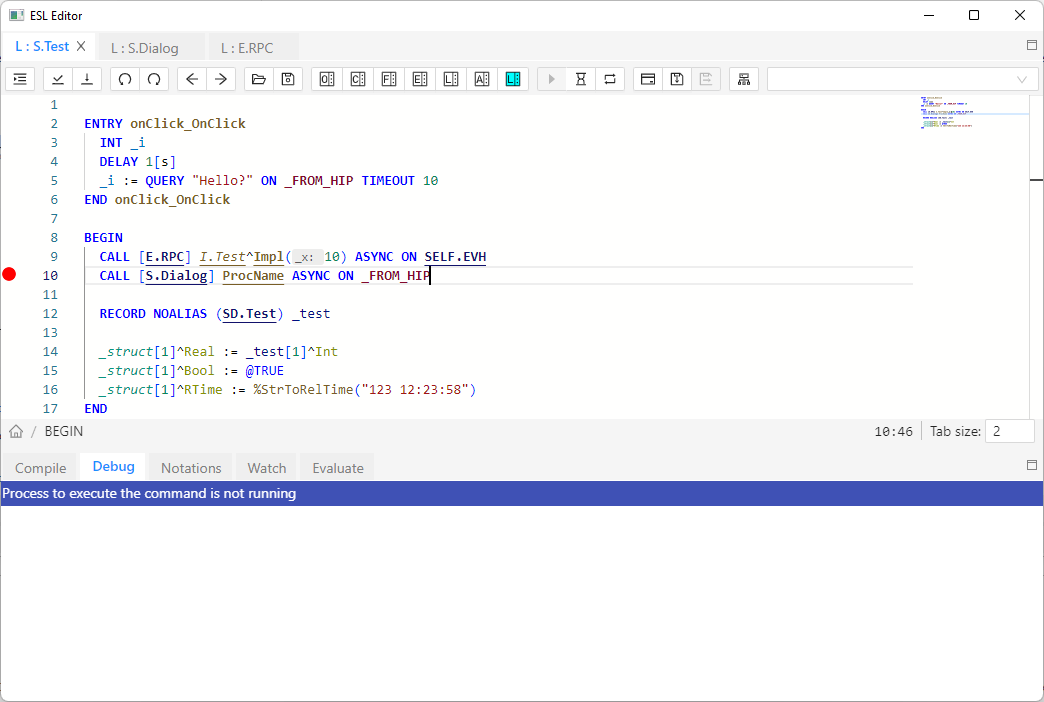Click the loop arrows toolbar icon
The height and width of the screenshot is (702, 1044).
[609, 79]
